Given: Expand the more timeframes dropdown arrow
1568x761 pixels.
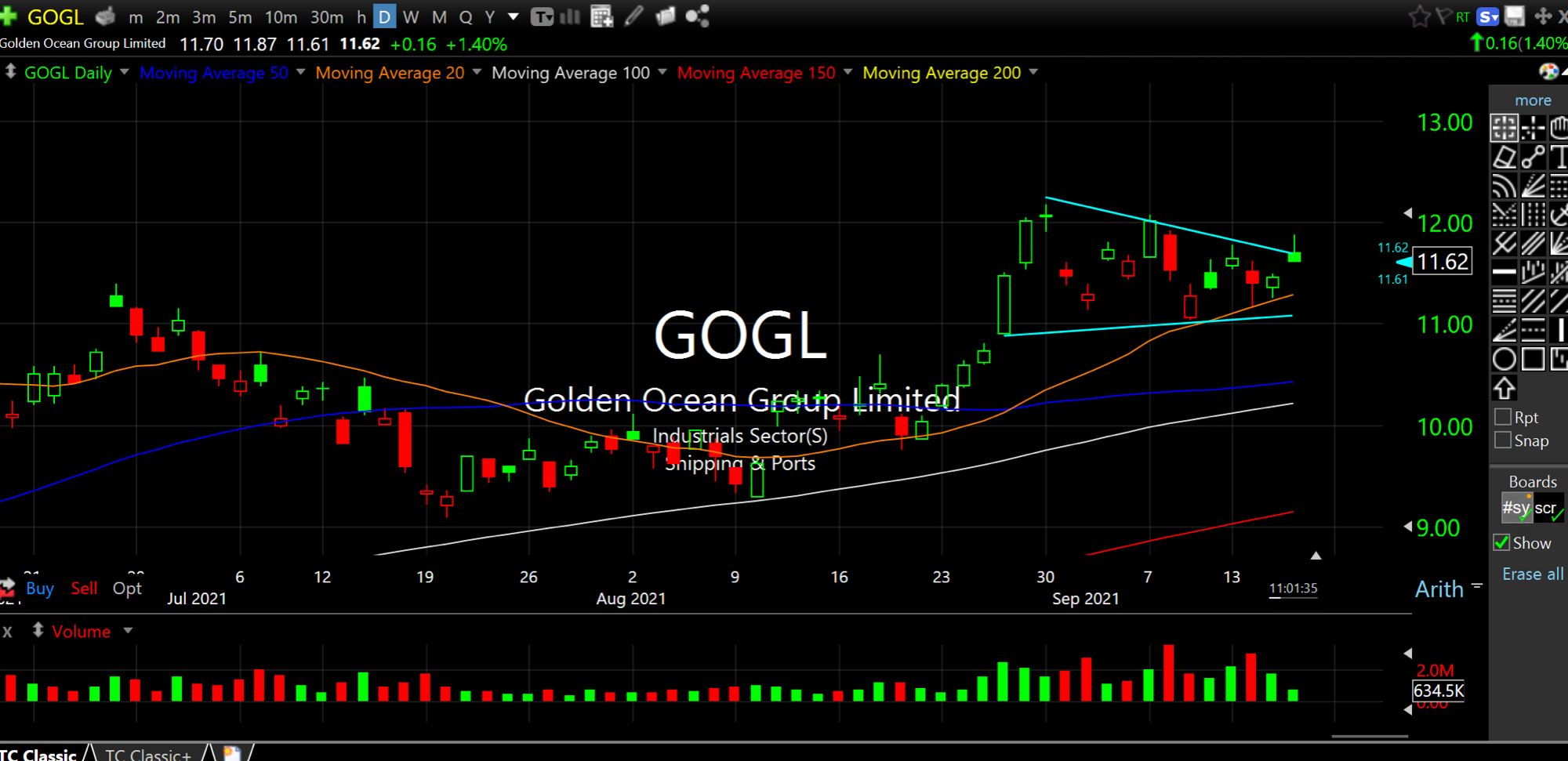Looking at the screenshot, I should click(513, 16).
